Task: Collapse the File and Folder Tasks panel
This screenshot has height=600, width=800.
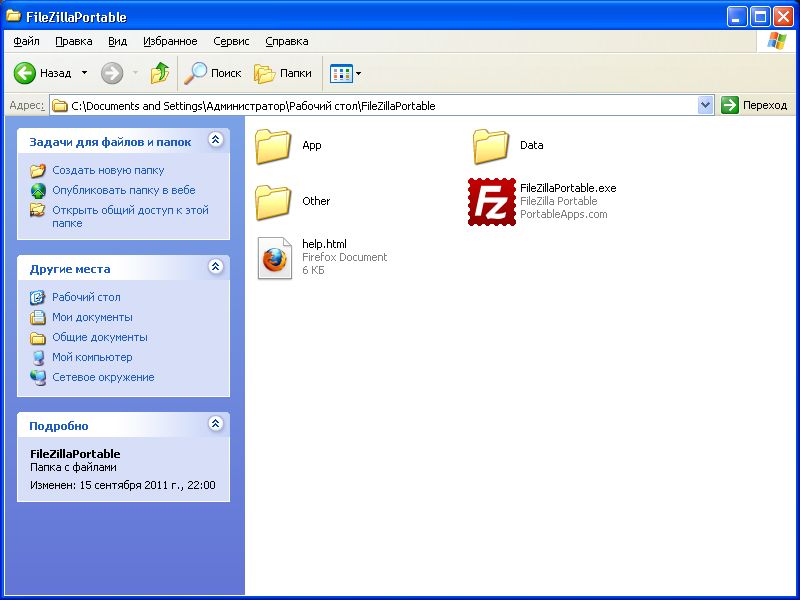Action: coord(216,140)
